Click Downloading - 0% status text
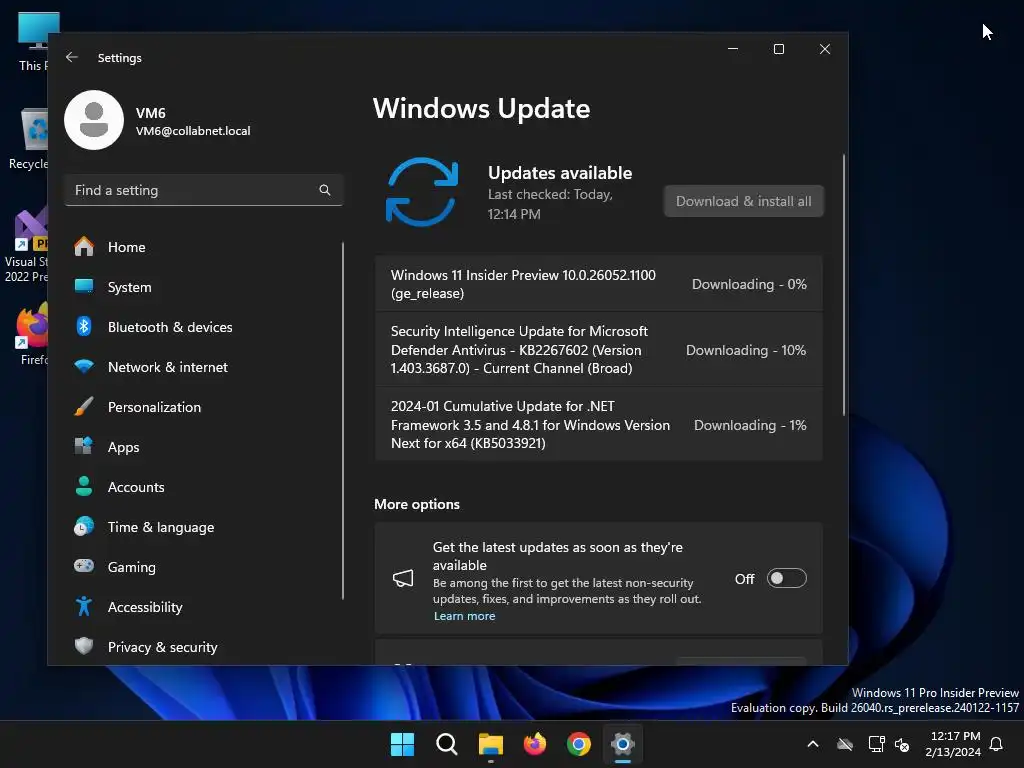 (749, 284)
